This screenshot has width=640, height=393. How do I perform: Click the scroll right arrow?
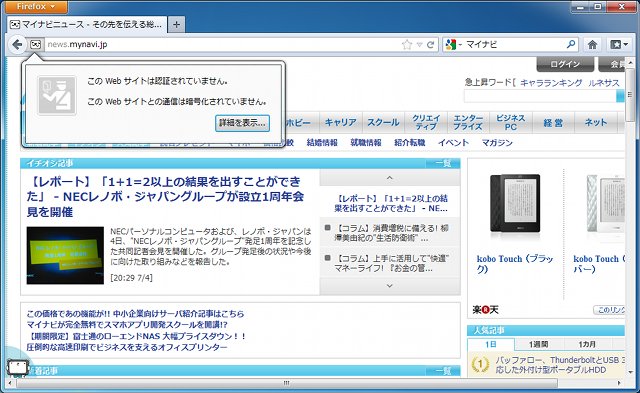(x=620, y=383)
